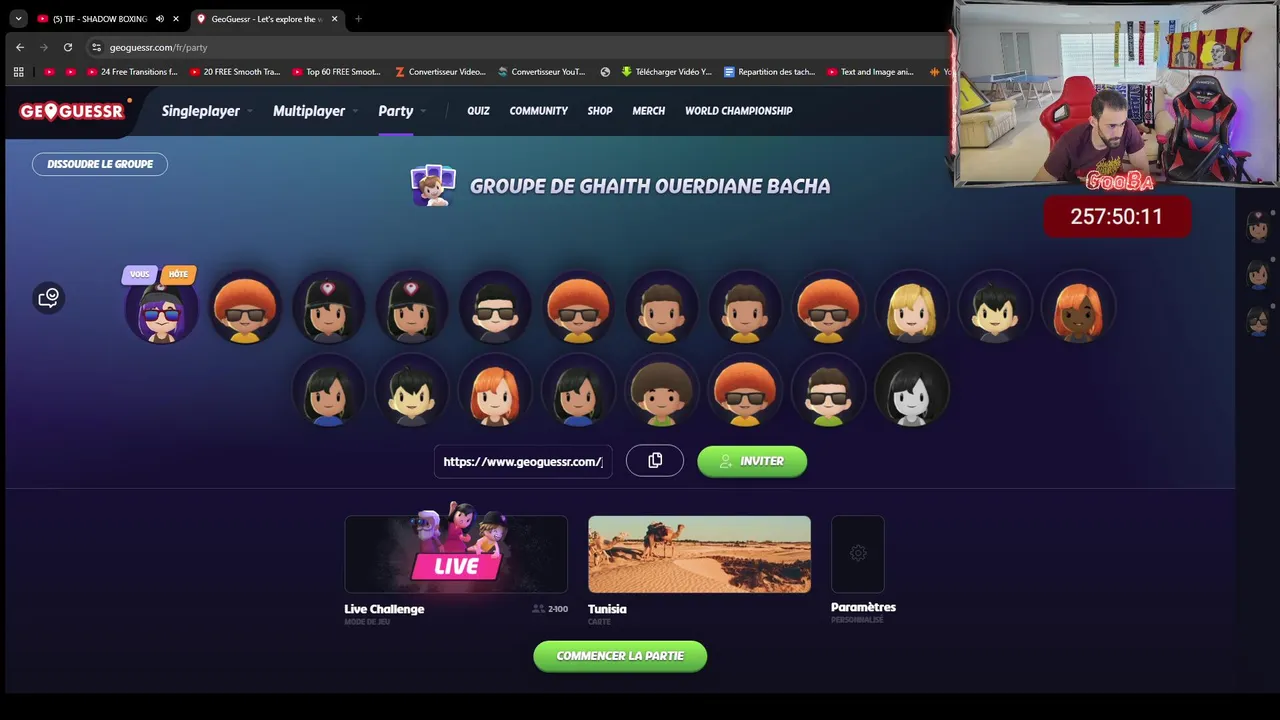Open the globe-icon bookmark

point(605,72)
